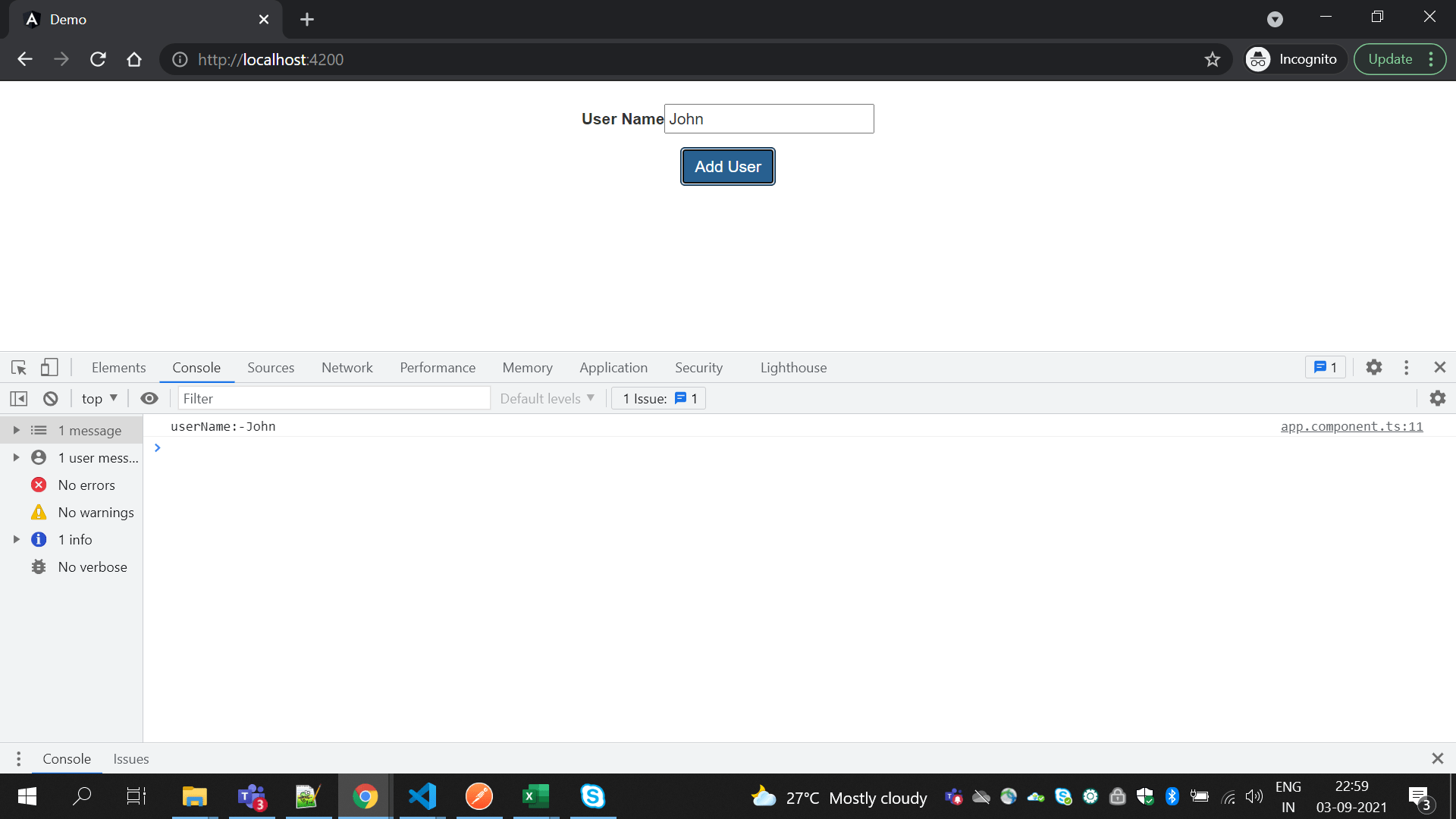Click the Add User button
1456x819 pixels.
[x=727, y=166]
